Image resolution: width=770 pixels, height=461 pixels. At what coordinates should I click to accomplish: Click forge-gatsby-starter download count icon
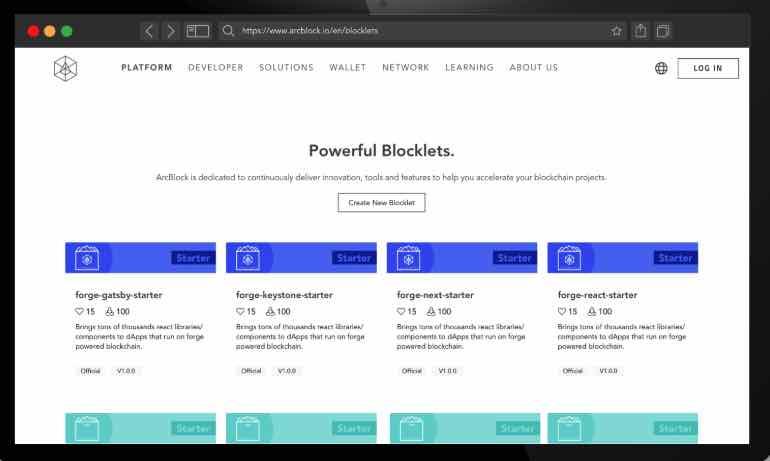pos(110,311)
